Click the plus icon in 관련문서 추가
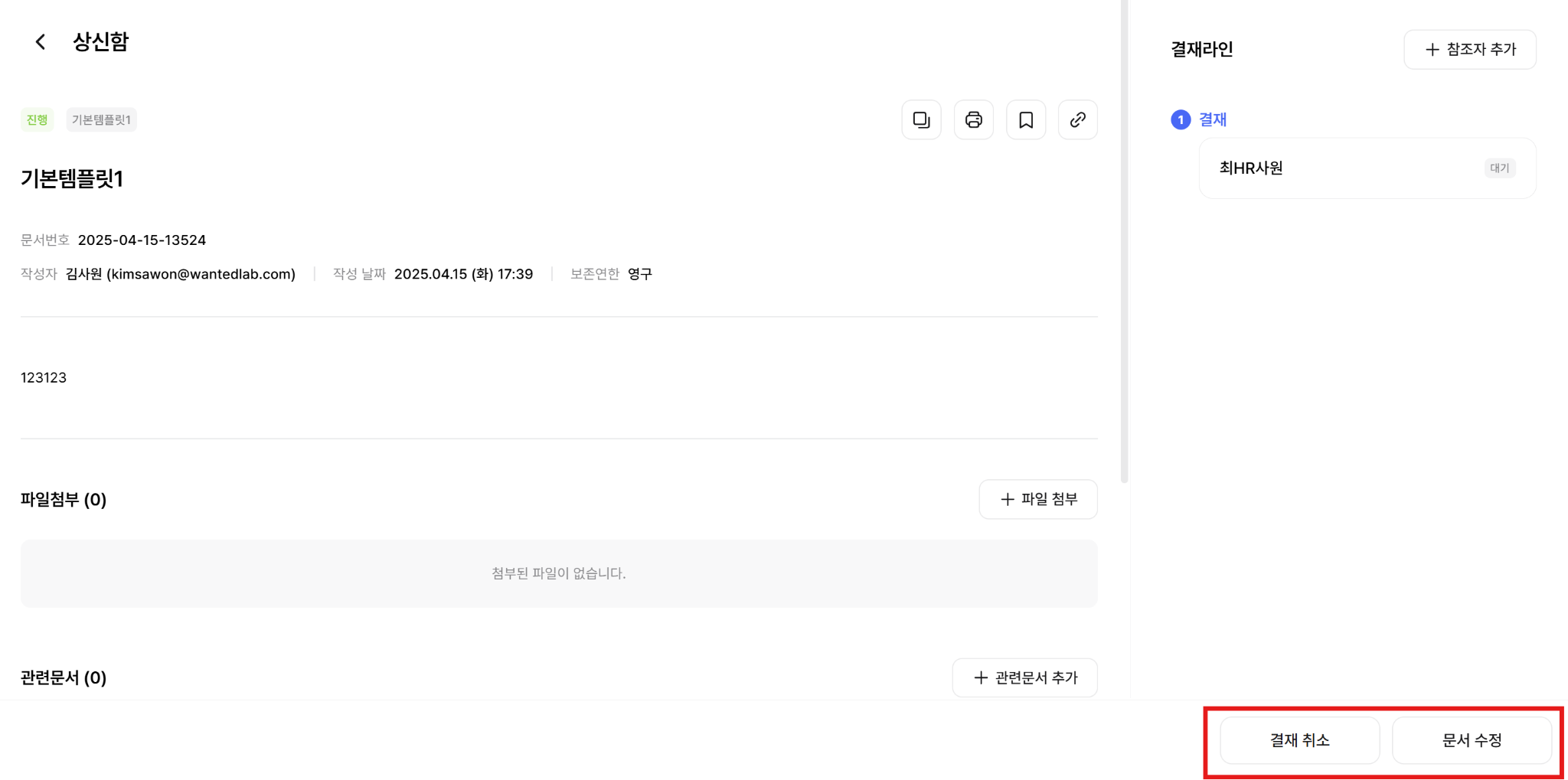1568x780 pixels. click(x=980, y=678)
